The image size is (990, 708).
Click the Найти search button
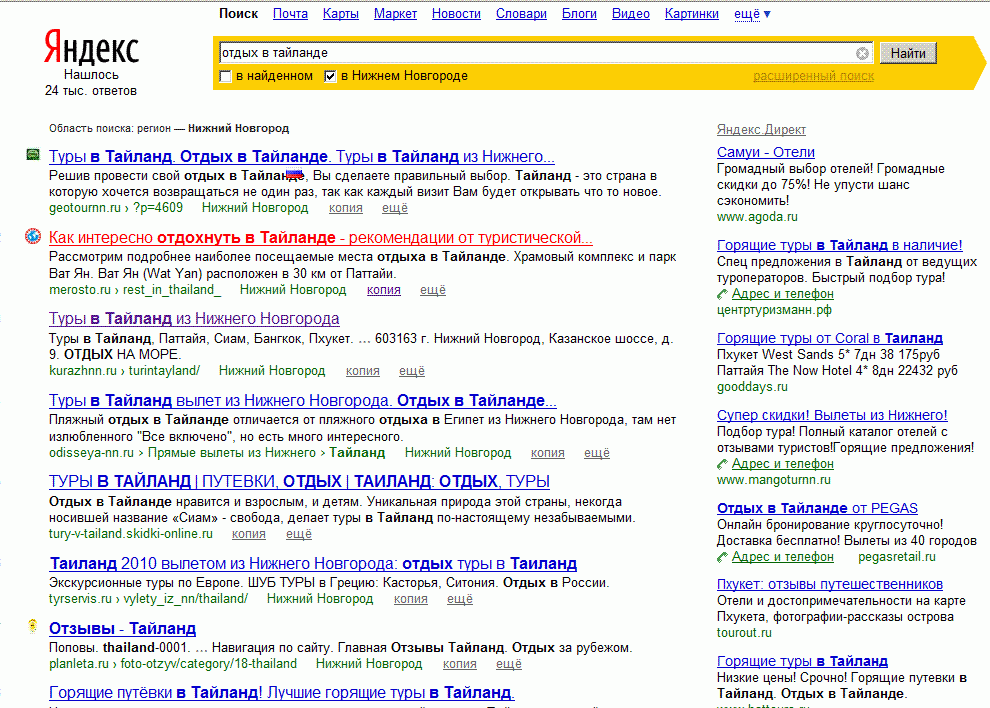(908, 53)
